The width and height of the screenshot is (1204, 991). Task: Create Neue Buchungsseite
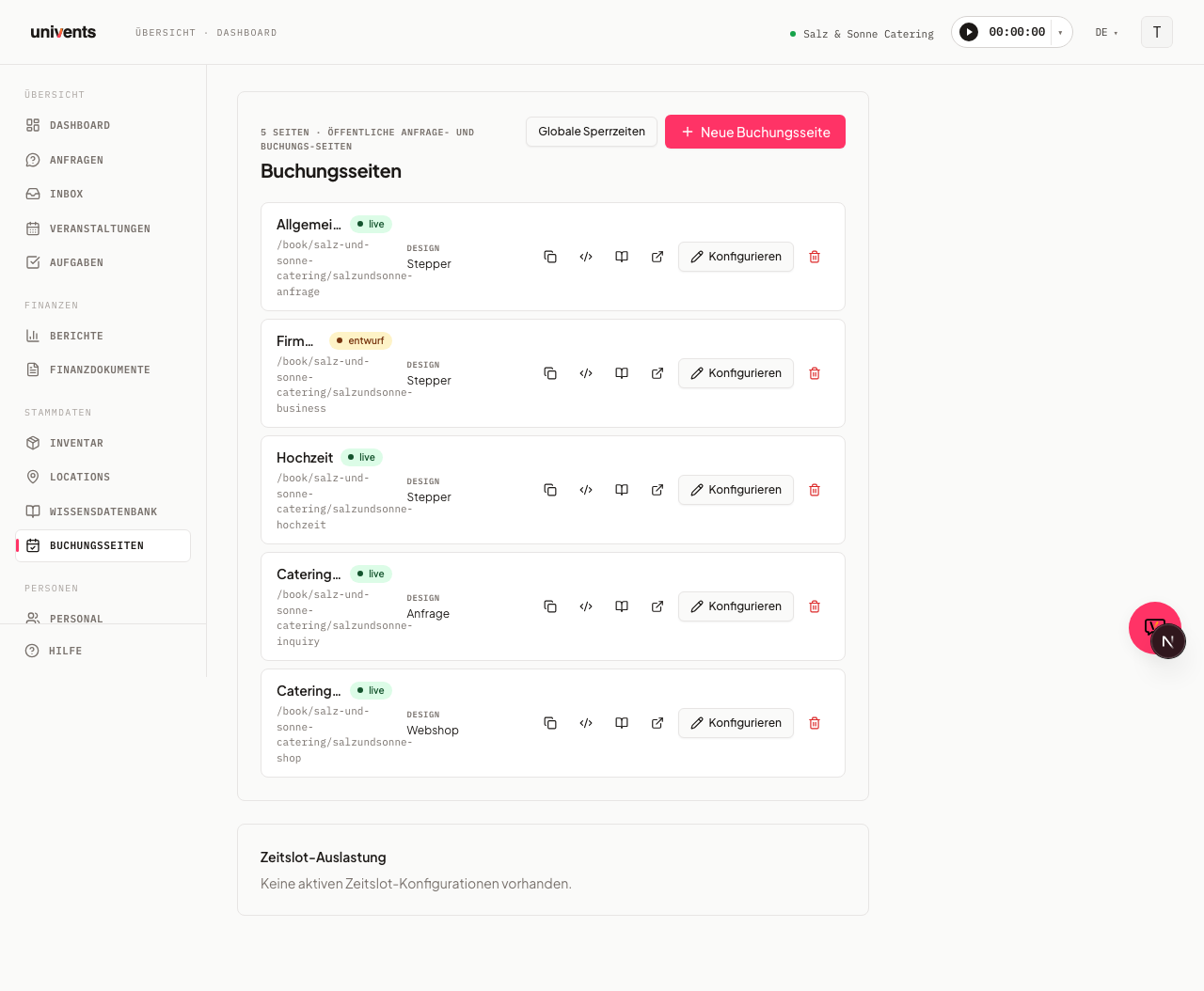[755, 132]
